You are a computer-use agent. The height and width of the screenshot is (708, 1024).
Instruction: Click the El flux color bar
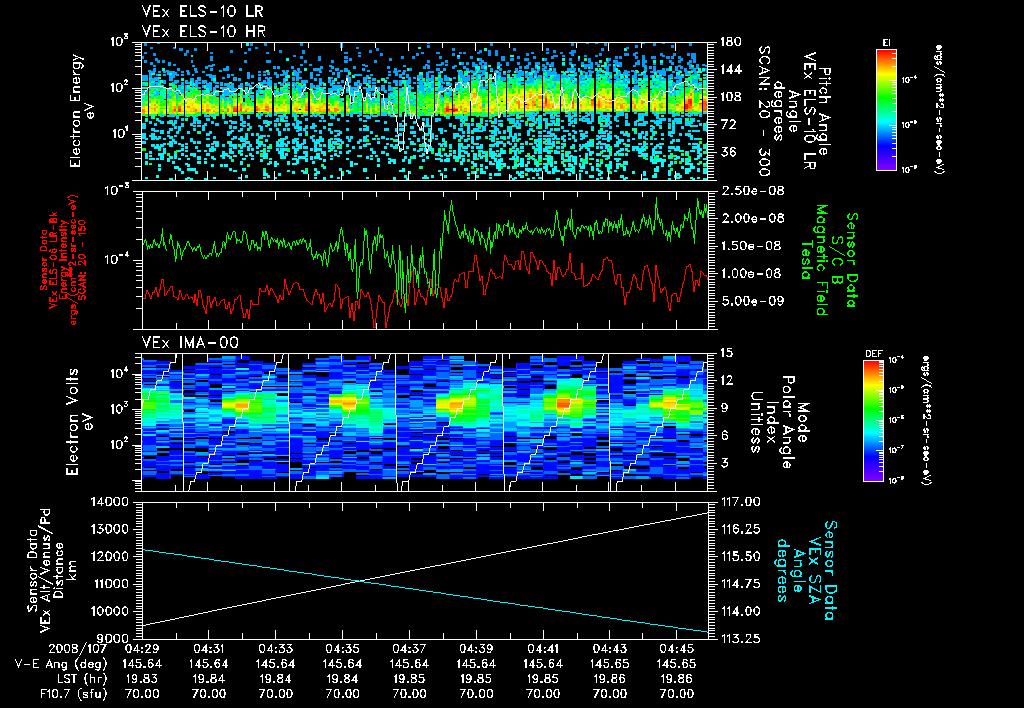coord(886,108)
